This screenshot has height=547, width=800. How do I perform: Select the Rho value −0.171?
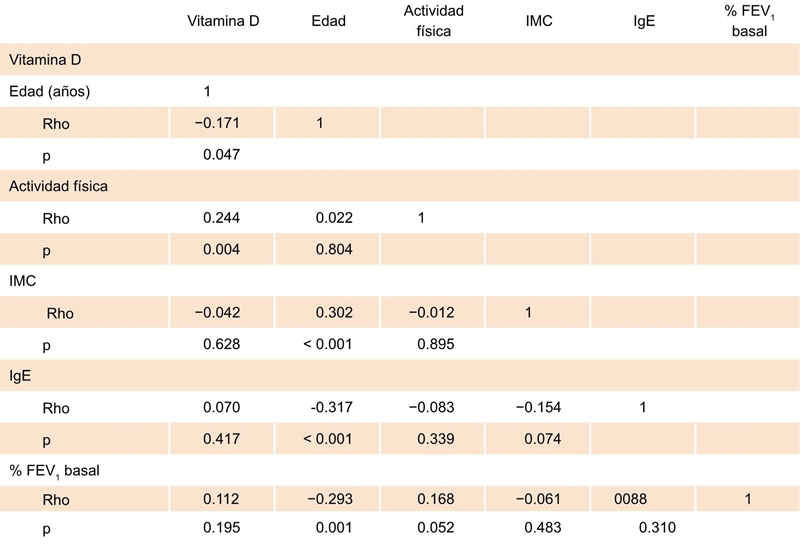(220, 124)
